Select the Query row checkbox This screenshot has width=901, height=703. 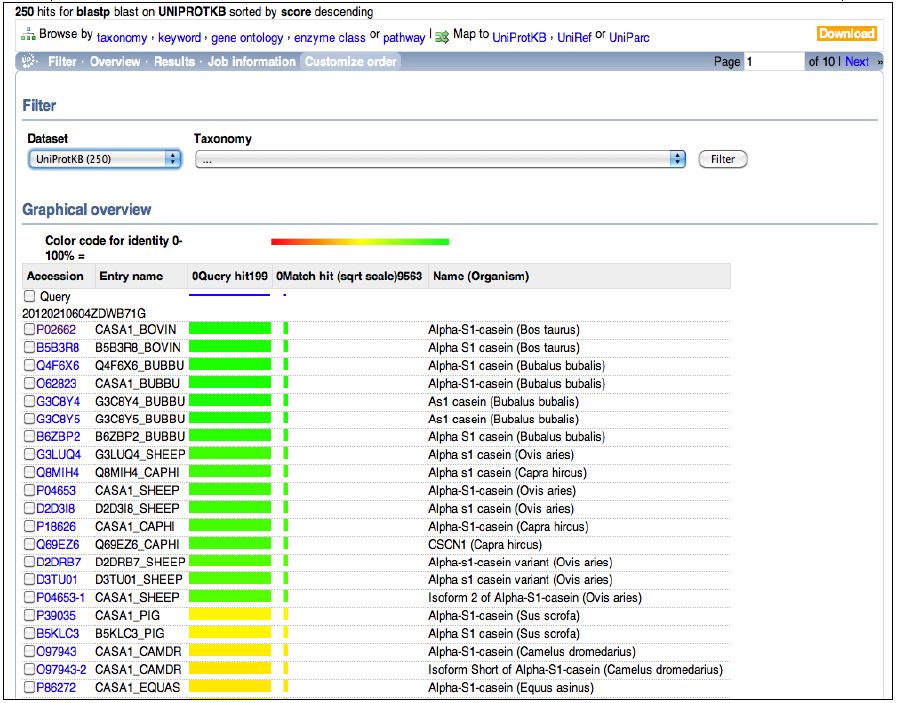(x=29, y=297)
